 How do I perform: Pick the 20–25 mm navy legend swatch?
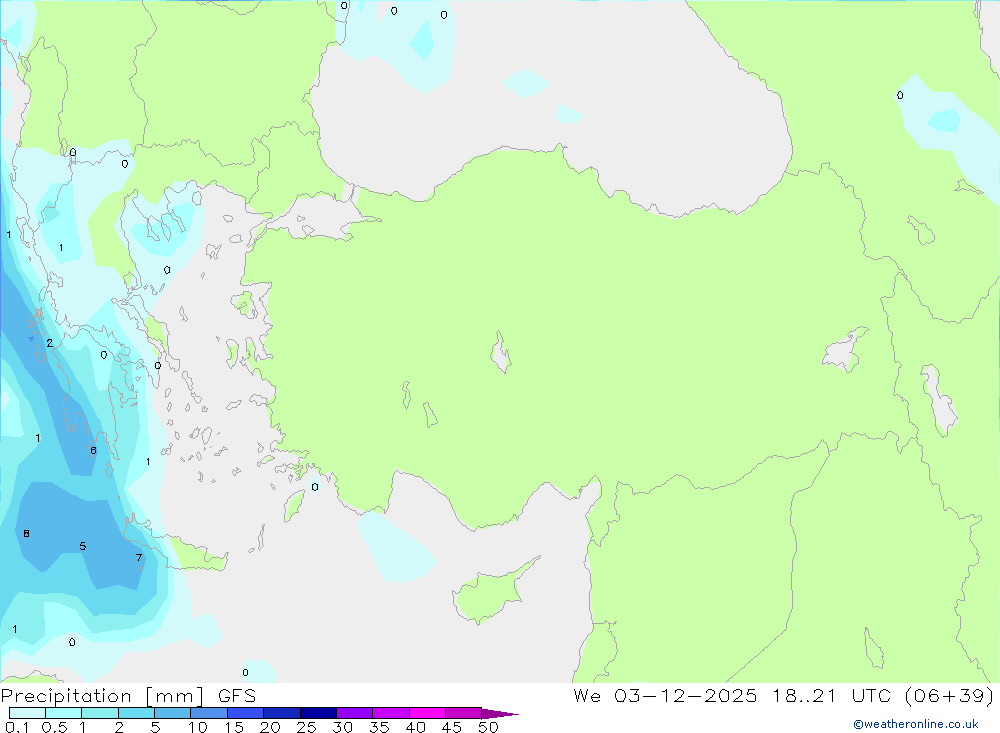click(x=282, y=713)
